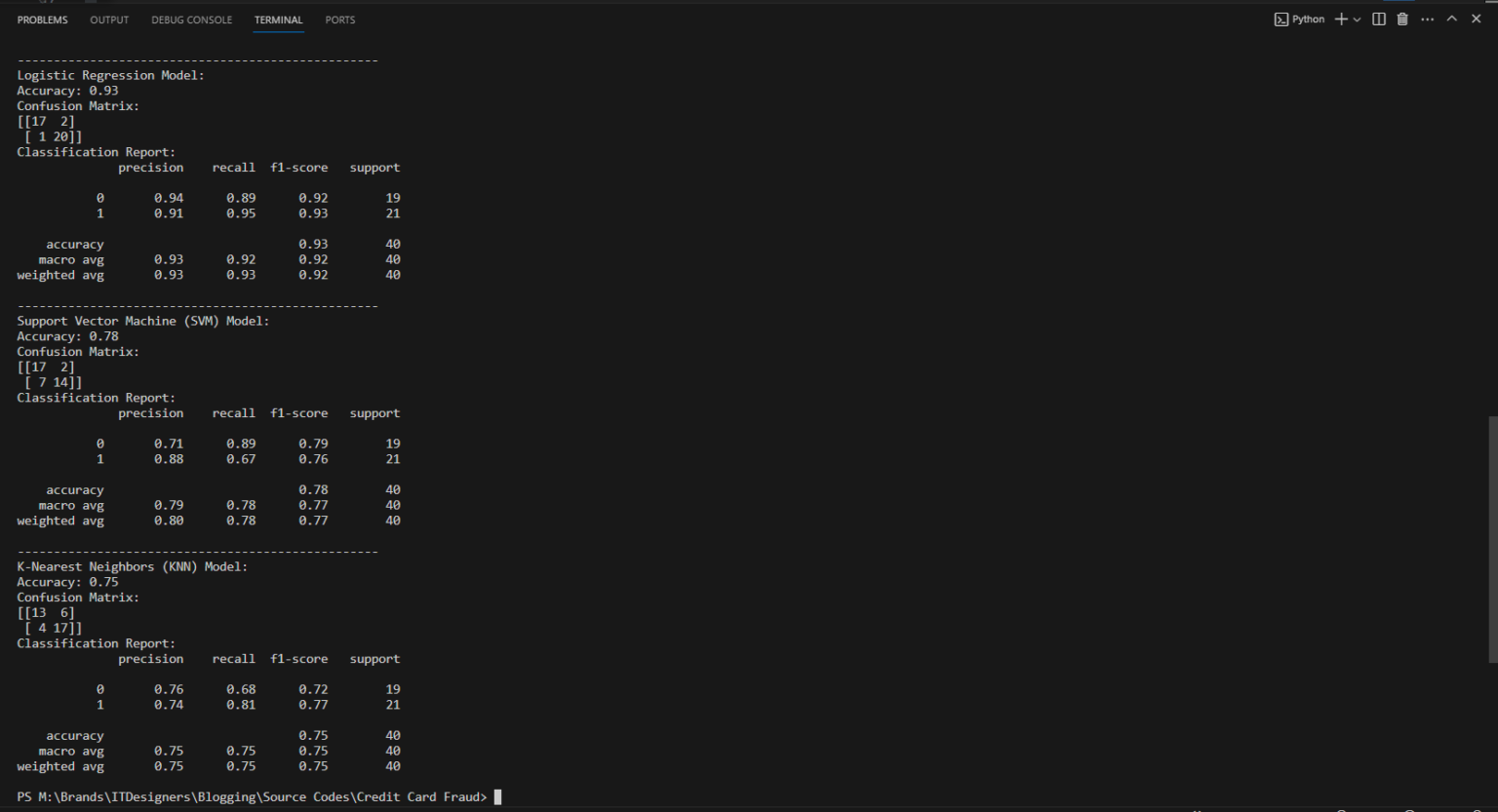Click the Python shell icon in panel header

point(1281,19)
